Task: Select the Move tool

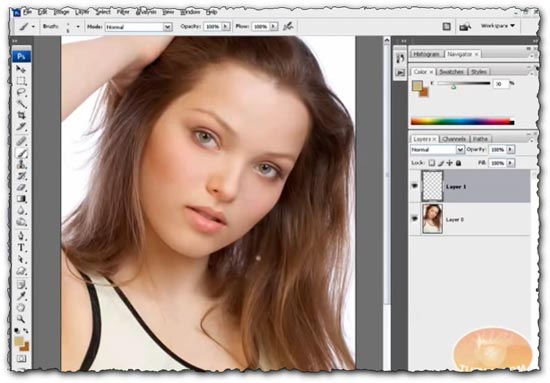Action: point(21,69)
